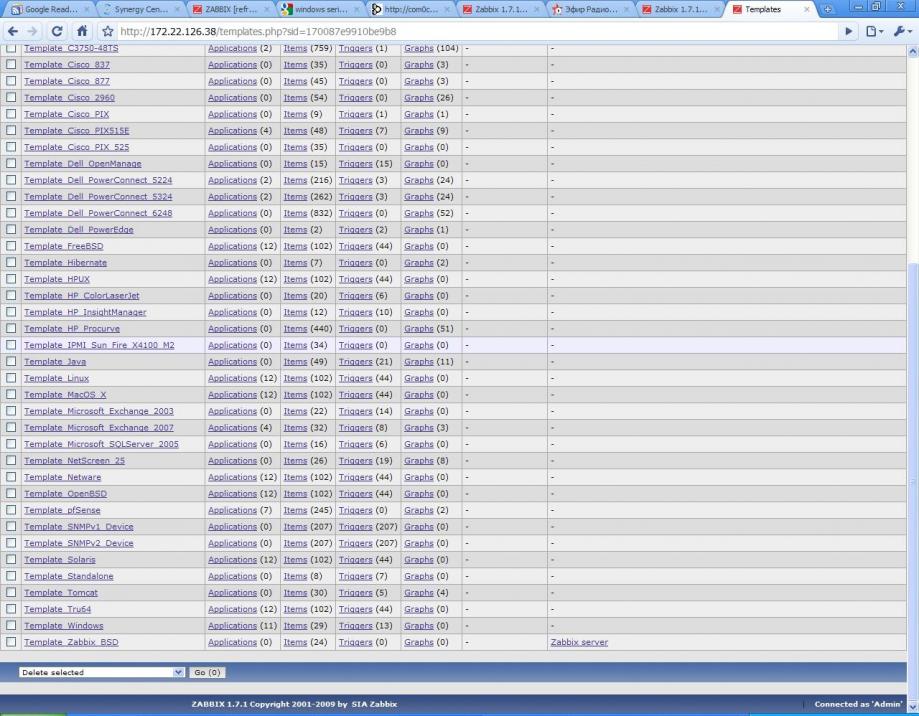Image resolution: width=919 pixels, height=716 pixels.
Task: Open the Template_Cisco_2960 template link
Action: tap(69, 97)
